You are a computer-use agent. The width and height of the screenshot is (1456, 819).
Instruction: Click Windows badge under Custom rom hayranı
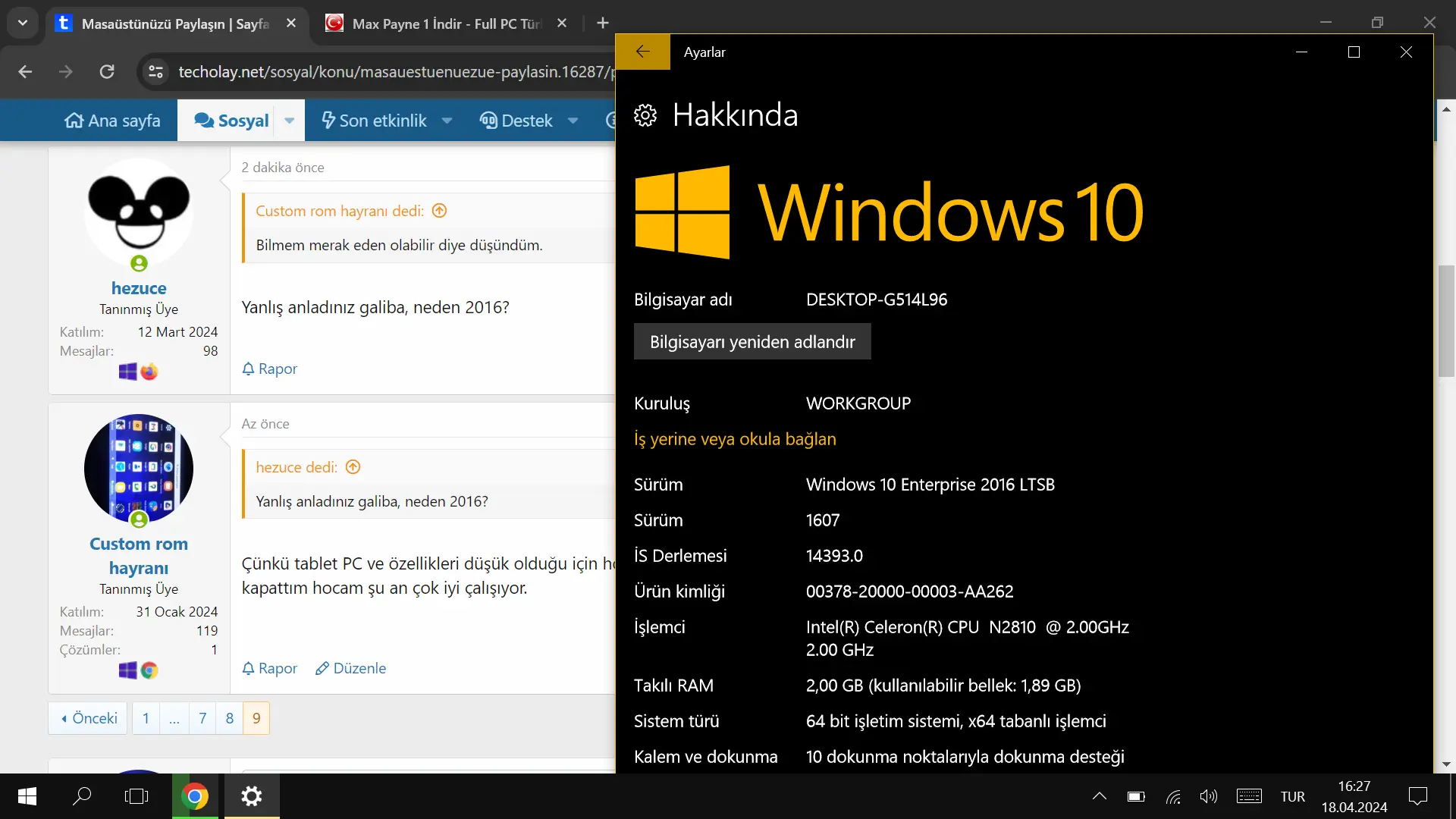point(128,670)
